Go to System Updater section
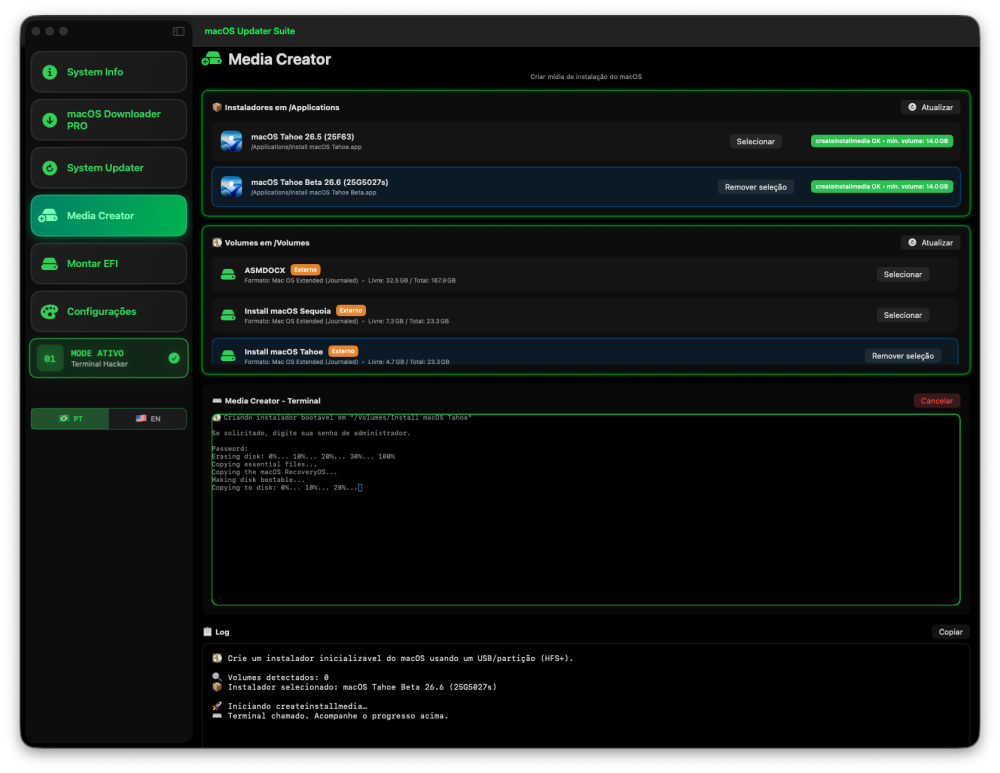The width and height of the screenshot is (1000, 773). (x=108, y=168)
